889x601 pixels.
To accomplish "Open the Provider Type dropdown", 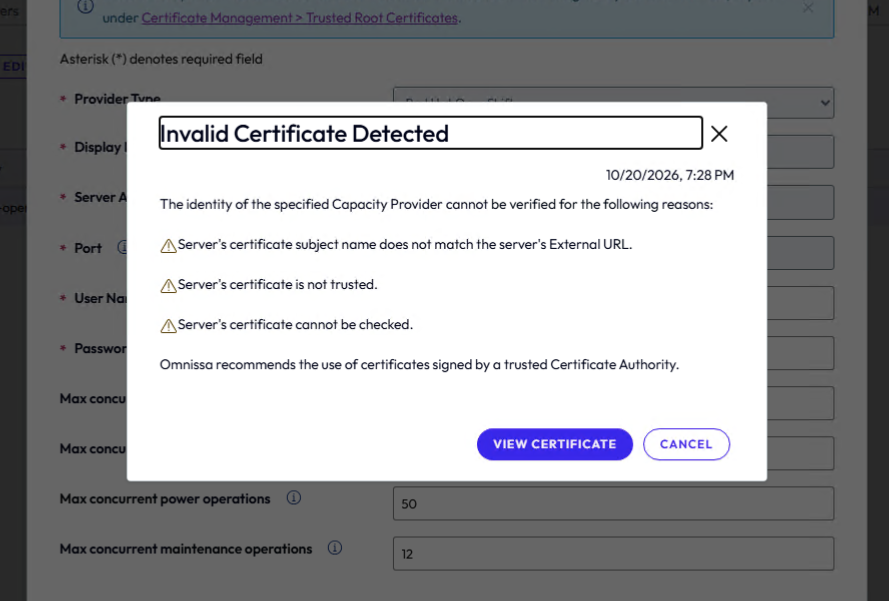I will [613, 103].
